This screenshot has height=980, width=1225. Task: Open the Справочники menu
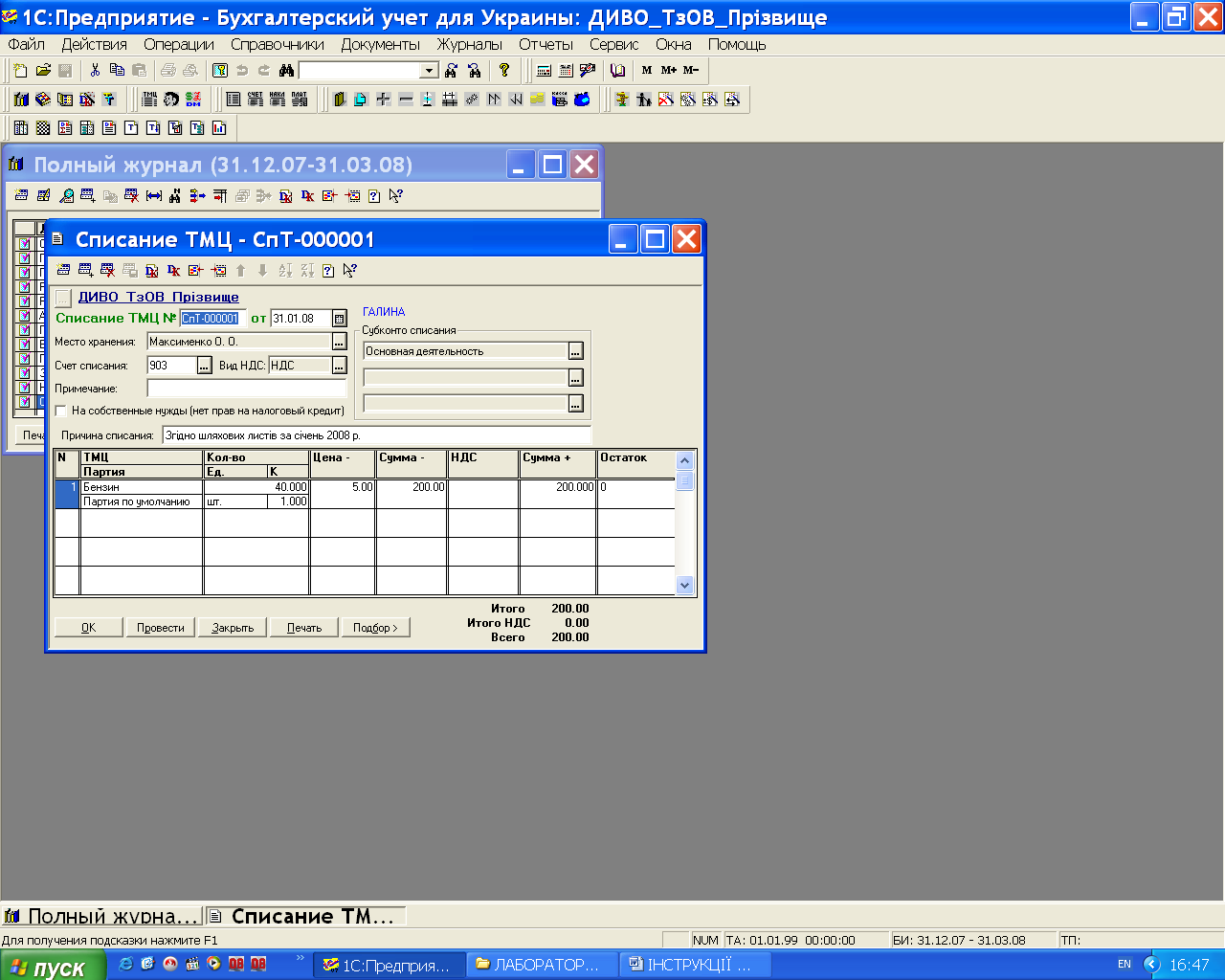(278, 44)
